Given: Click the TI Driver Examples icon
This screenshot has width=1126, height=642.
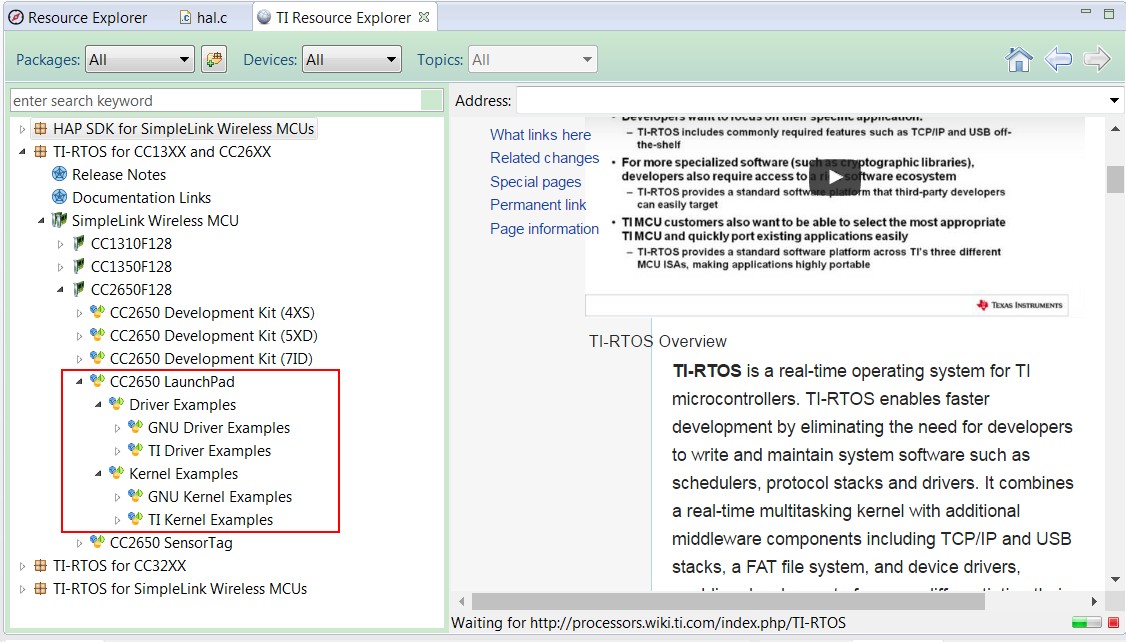Looking at the screenshot, I should pyautogui.click(x=136, y=450).
